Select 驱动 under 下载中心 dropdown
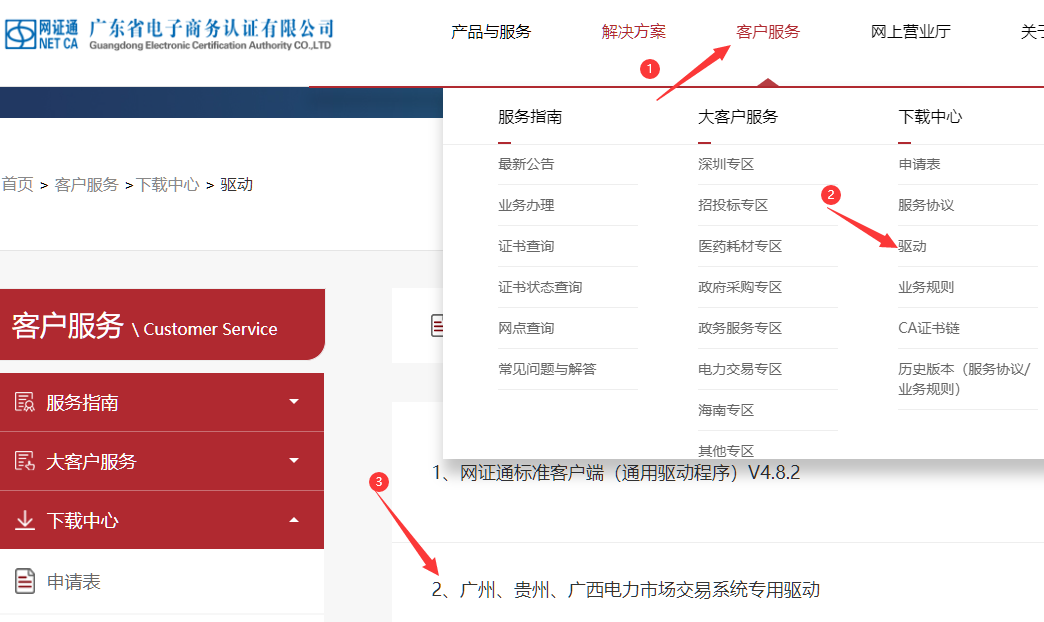1044x622 pixels. 912,246
